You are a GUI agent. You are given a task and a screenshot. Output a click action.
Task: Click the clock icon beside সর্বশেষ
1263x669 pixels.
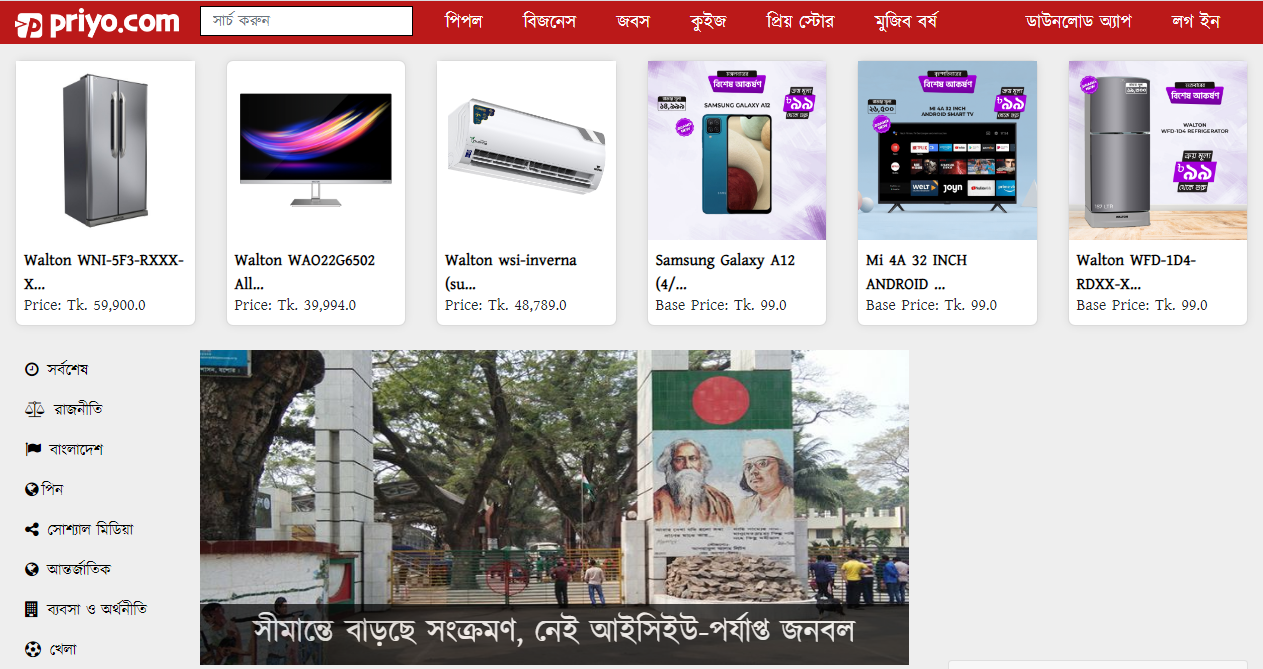(32, 370)
